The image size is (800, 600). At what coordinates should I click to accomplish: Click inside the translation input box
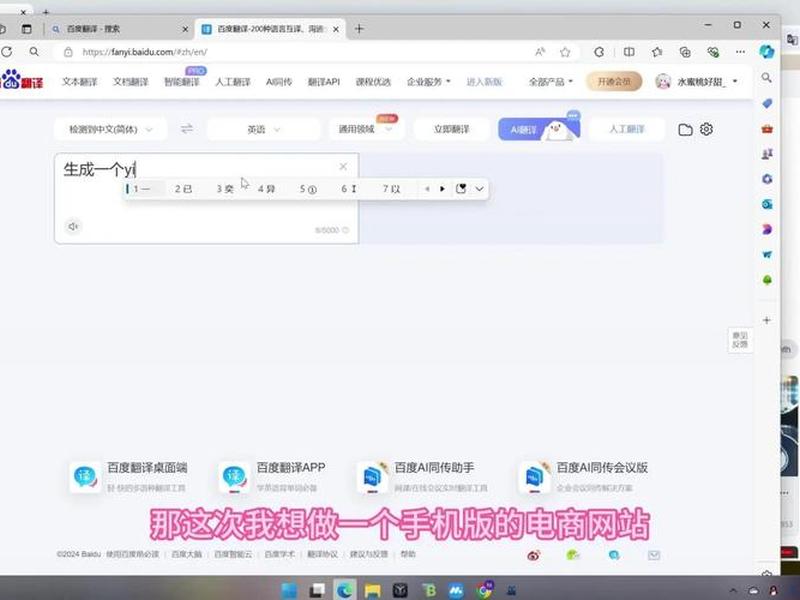(x=206, y=198)
